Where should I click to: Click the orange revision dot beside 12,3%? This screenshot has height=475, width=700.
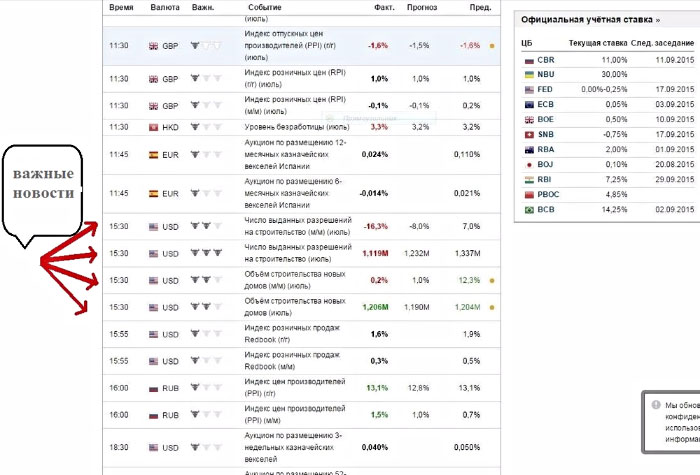pyautogui.click(x=492, y=281)
